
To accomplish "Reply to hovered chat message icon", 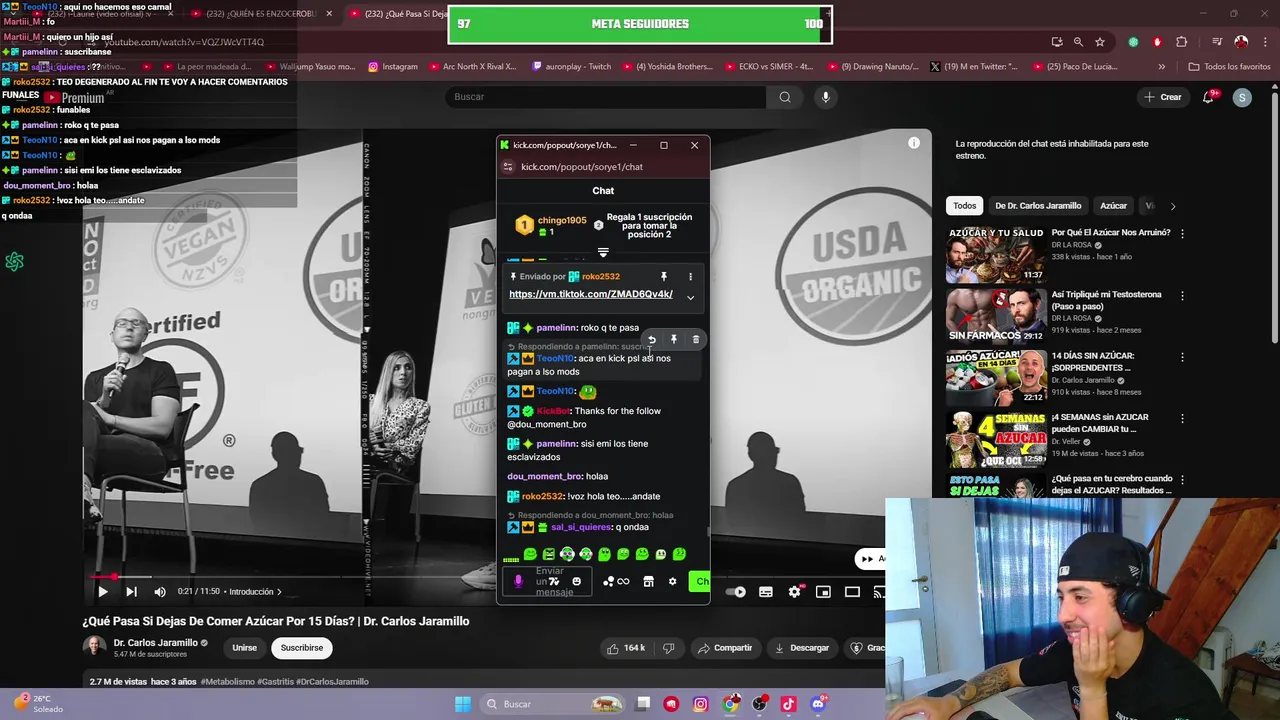I will pos(651,340).
